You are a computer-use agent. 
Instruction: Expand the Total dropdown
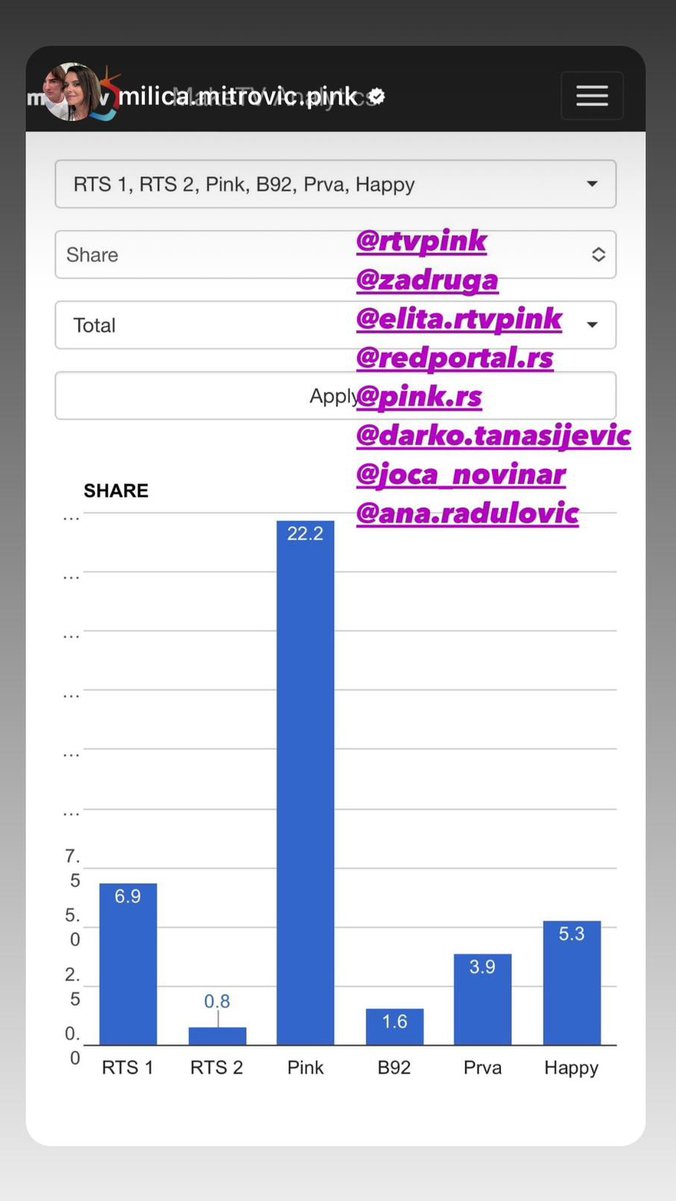[x=335, y=325]
